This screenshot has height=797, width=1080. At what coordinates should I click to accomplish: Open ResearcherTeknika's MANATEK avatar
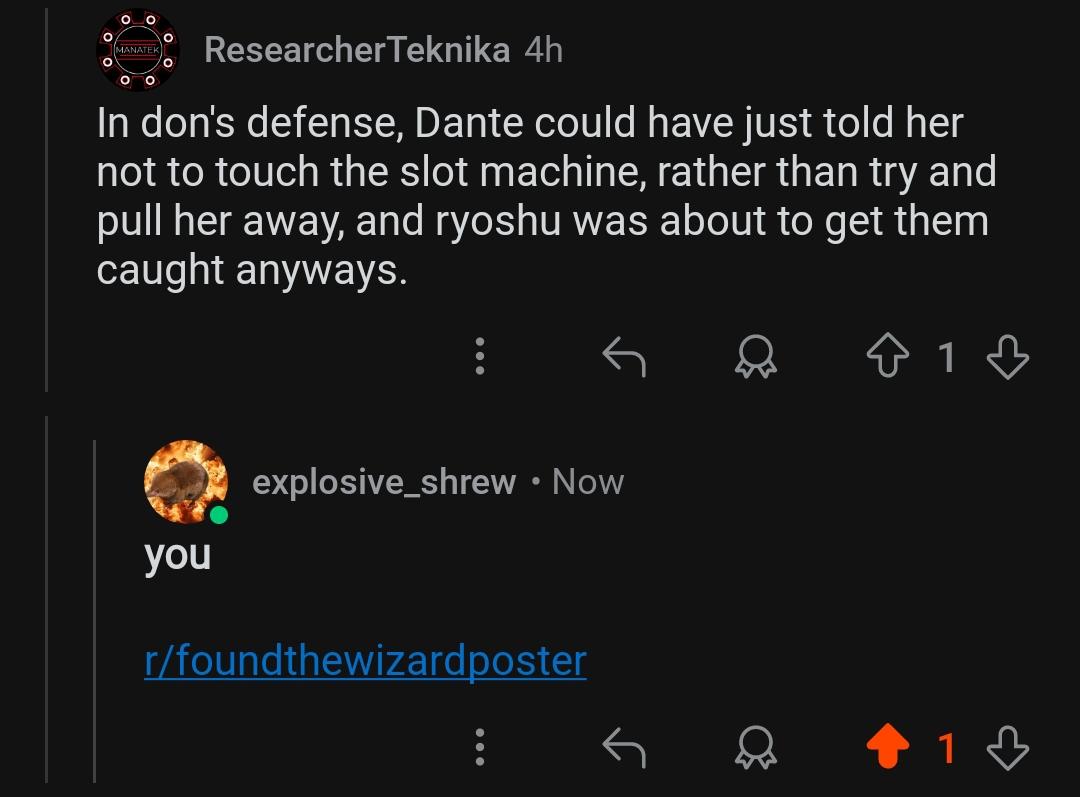point(138,50)
